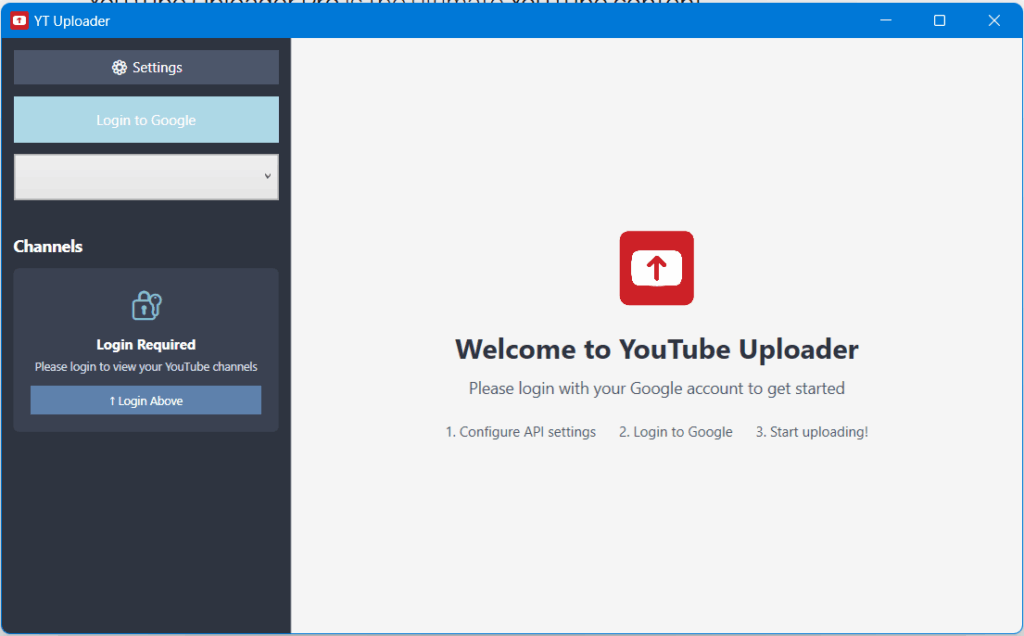Click the padlock Login Required icon
The width and height of the screenshot is (1024, 636).
146,305
